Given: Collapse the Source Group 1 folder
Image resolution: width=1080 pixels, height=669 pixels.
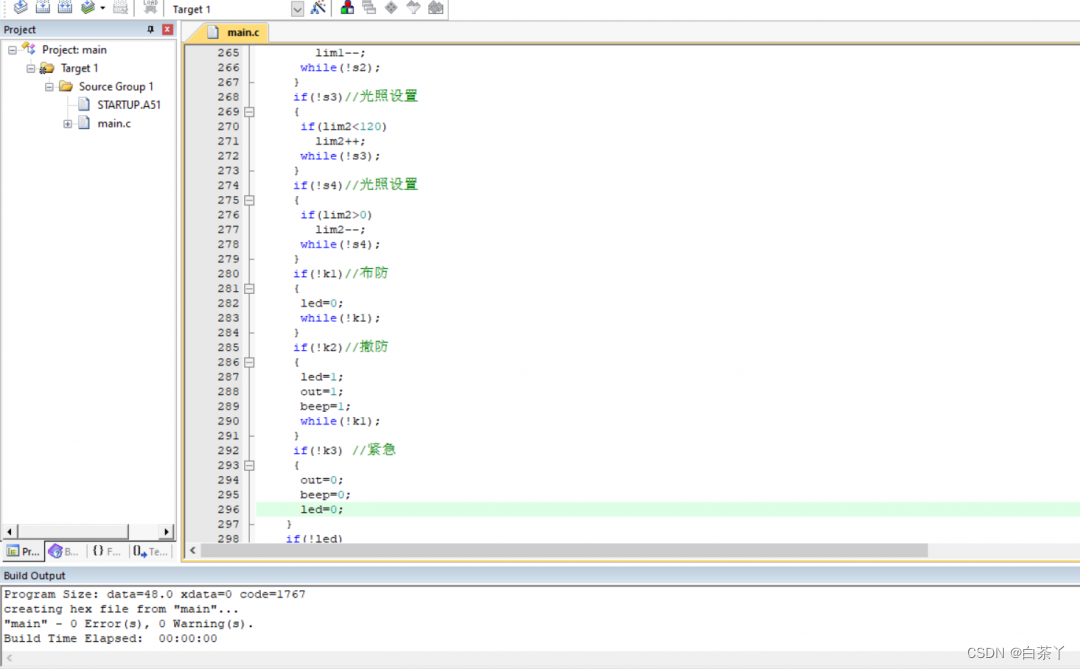Looking at the screenshot, I should (x=49, y=87).
